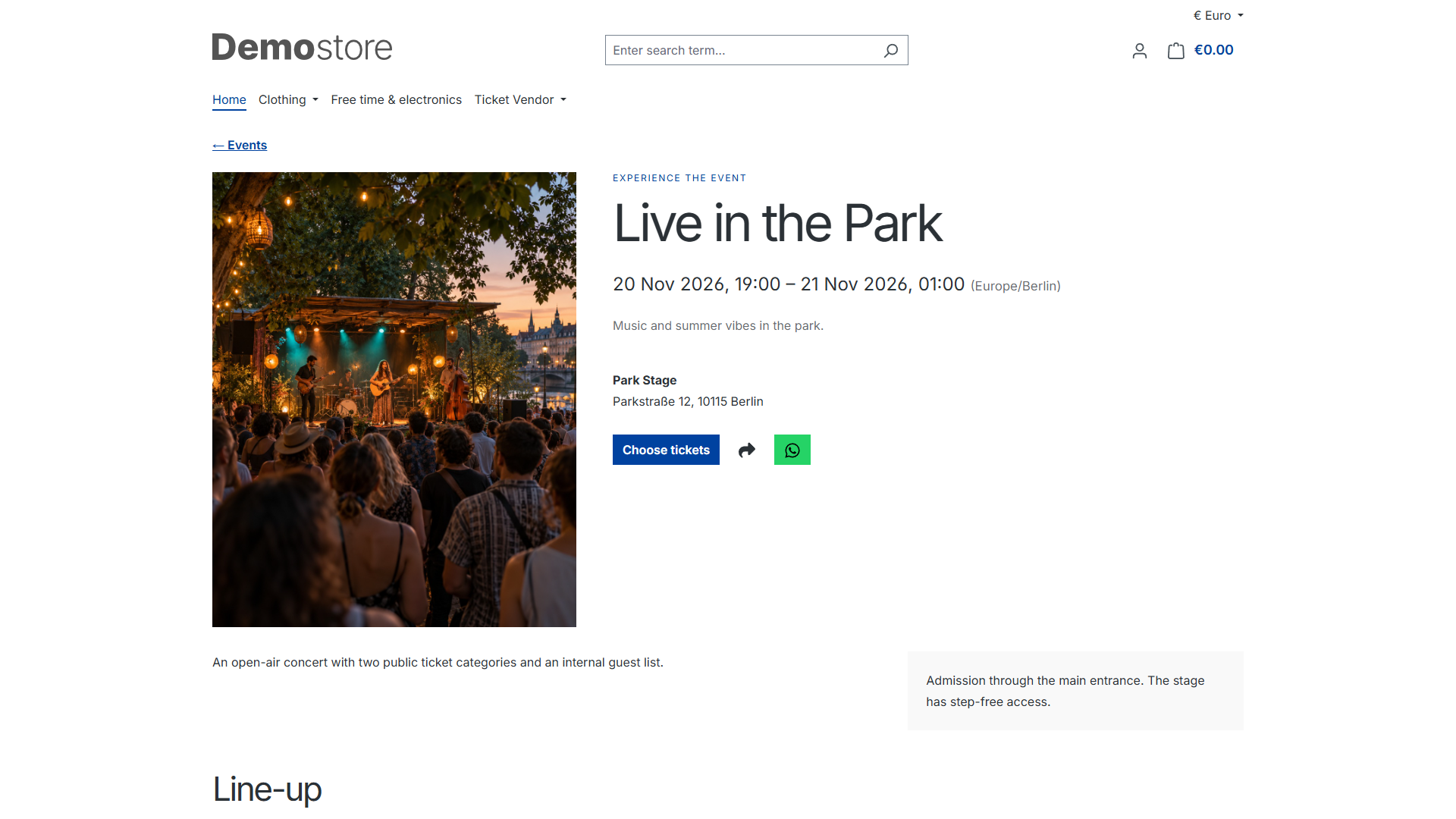Open the user account icon
Screen dimensions: 1456x819
tap(1139, 51)
